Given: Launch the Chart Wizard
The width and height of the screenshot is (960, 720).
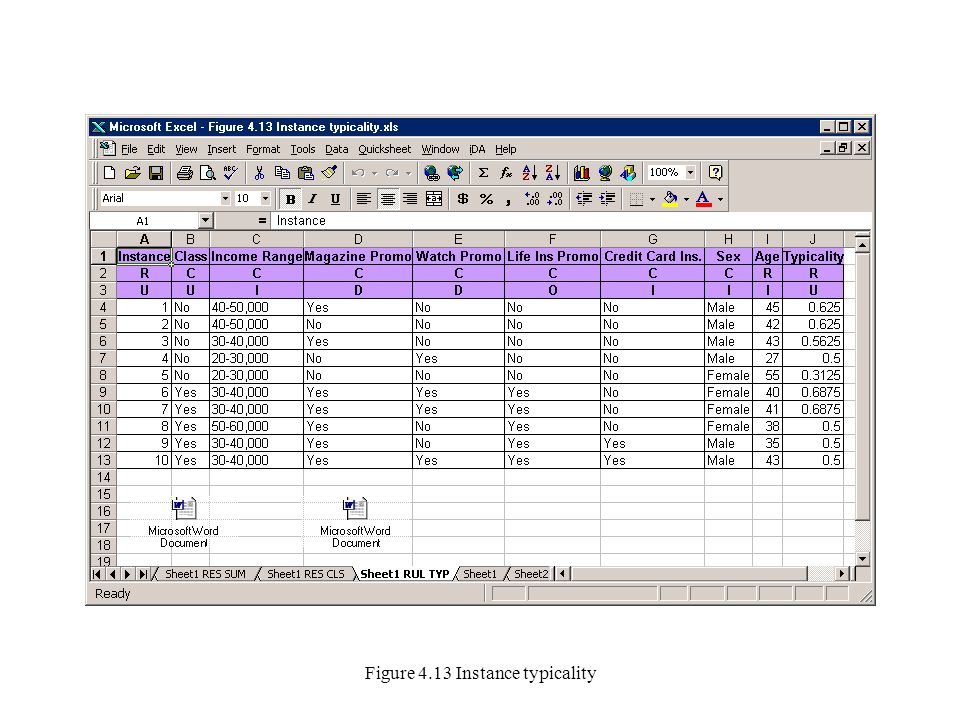Looking at the screenshot, I should 582,173.
